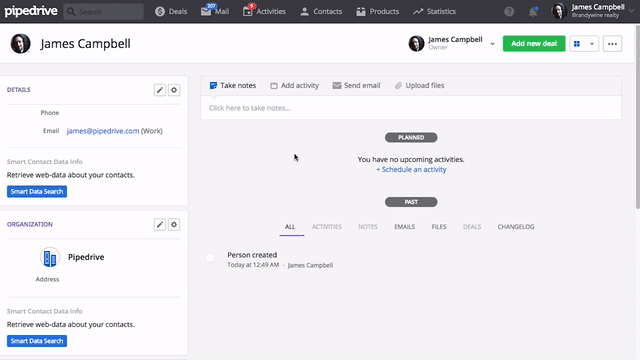Switch to the Send email tab
640x360 pixels.
pyautogui.click(x=356, y=85)
